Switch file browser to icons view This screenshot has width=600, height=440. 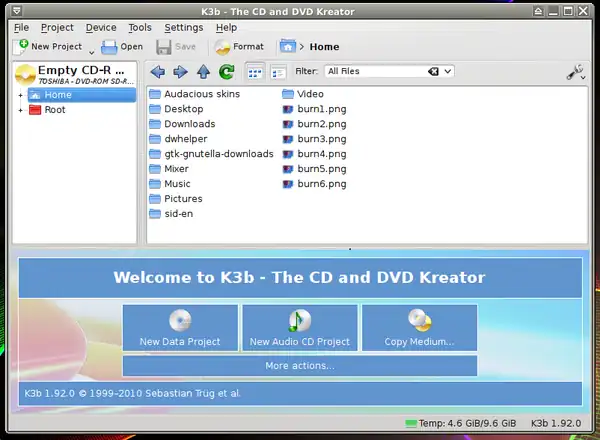(x=255, y=72)
